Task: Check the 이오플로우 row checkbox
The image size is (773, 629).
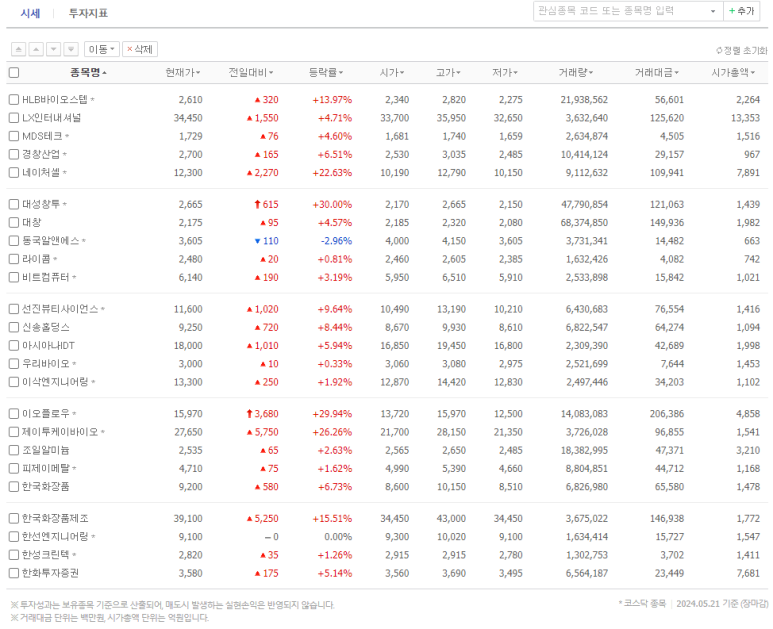Action: (x=14, y=414)
